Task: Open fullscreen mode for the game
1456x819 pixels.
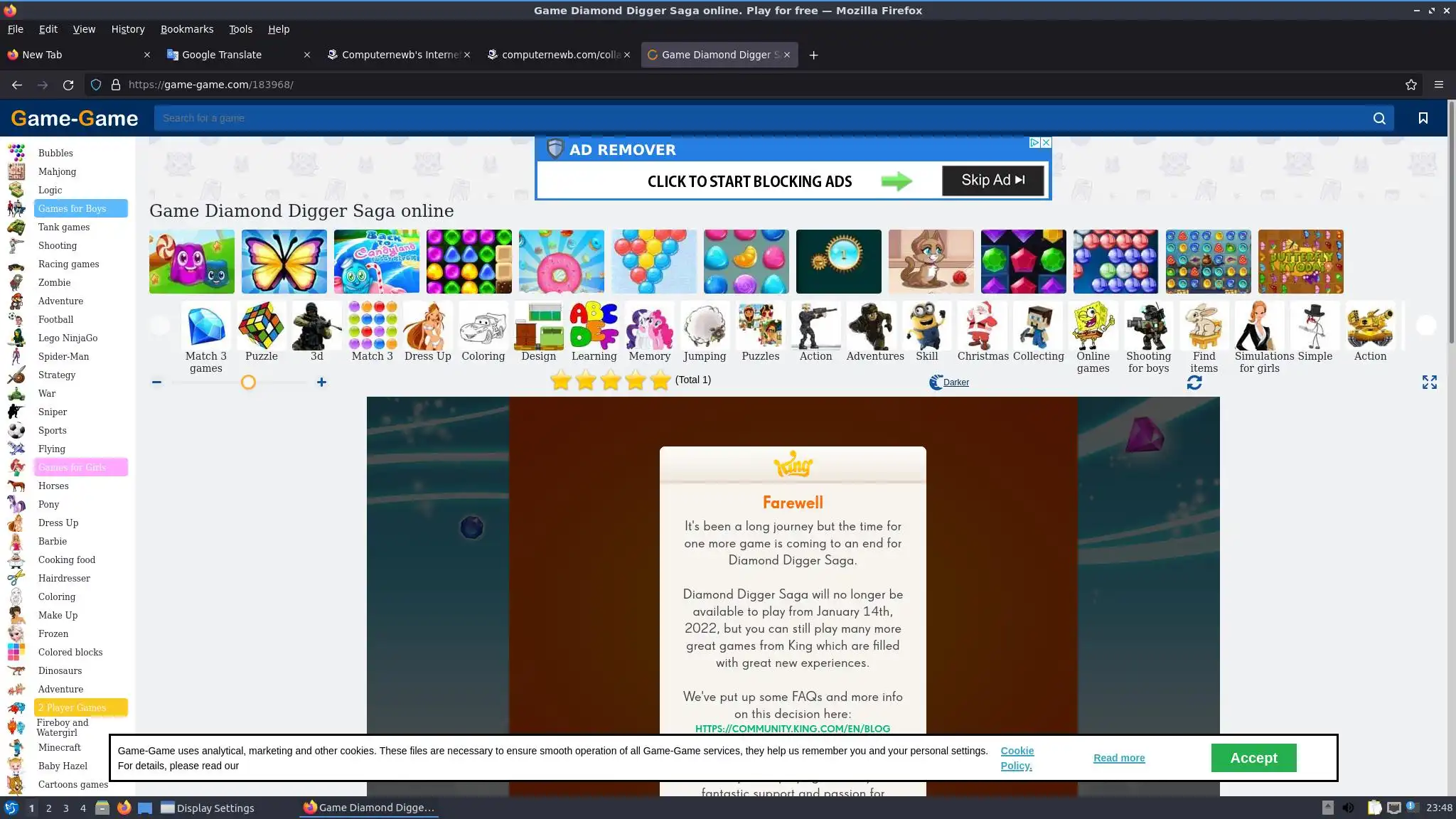Action: [x=1429, y=382]
